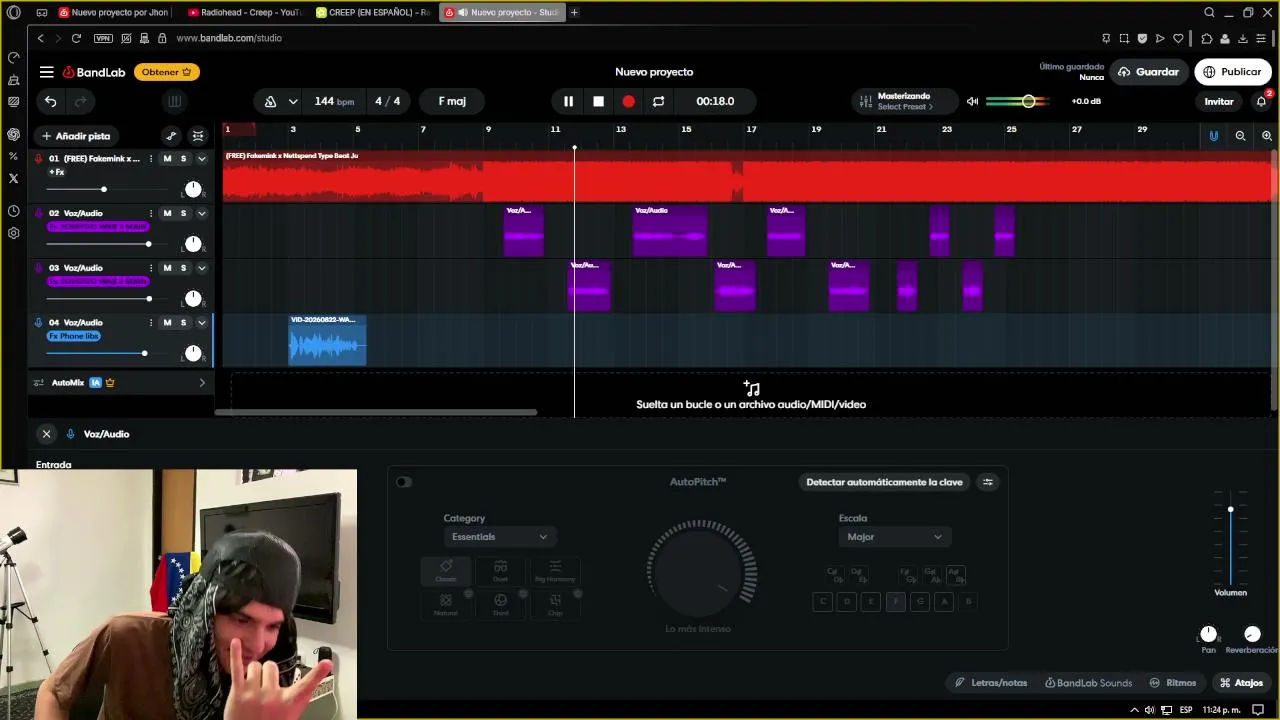Mute track 04 Voz/Audio
Viewport: 1280px width, 720px height.
tap(167, 322)
